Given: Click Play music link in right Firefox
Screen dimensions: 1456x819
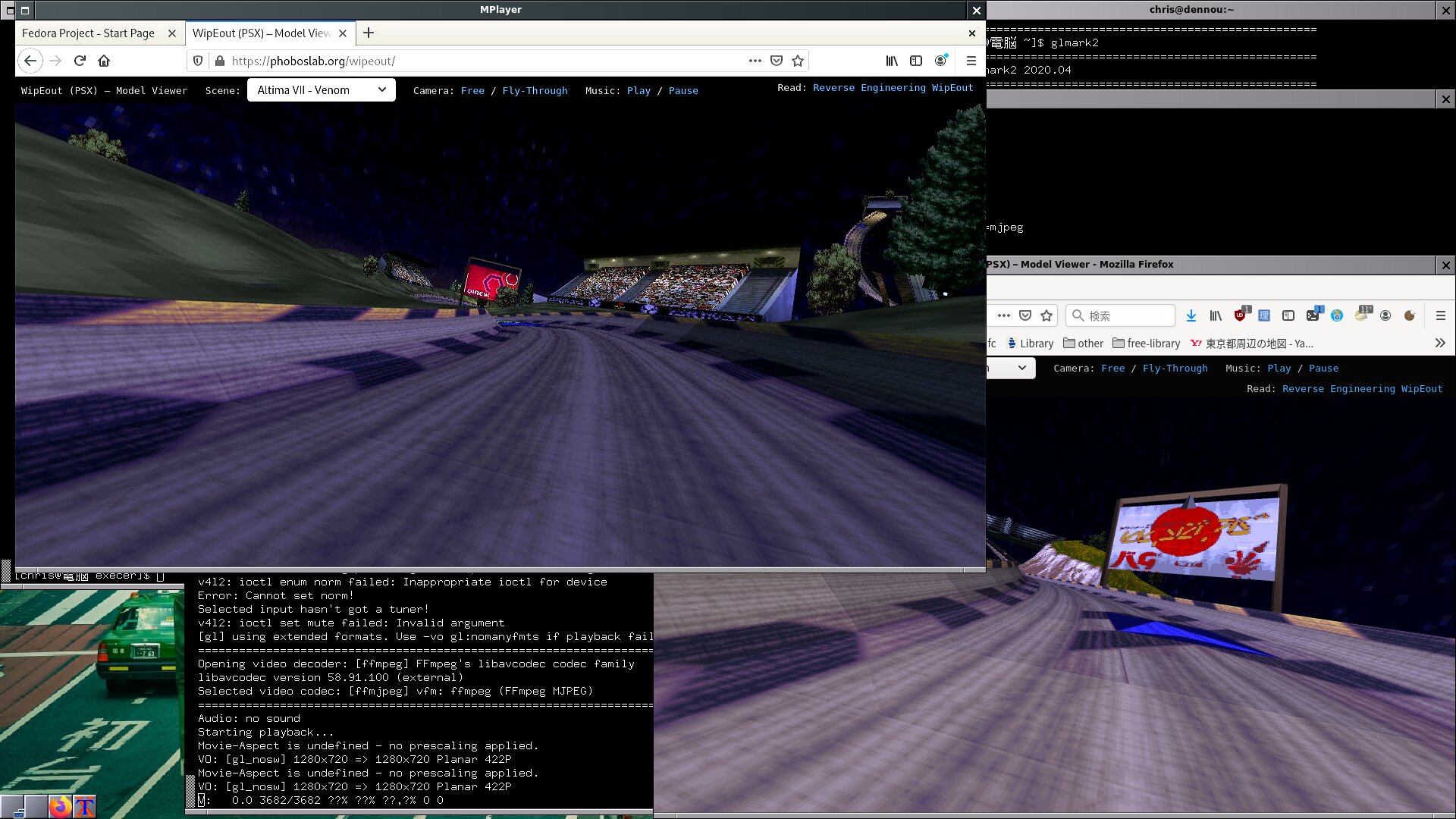Looking at the screenshot, I should (x=1279, y=369).
